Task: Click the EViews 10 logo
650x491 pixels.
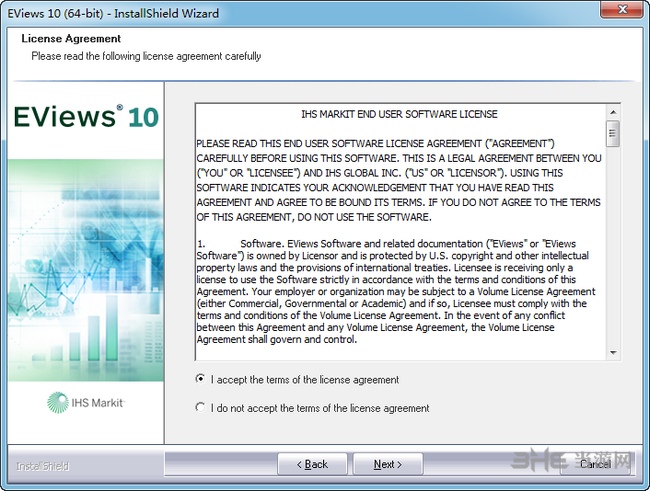Action: pos(86,116)
